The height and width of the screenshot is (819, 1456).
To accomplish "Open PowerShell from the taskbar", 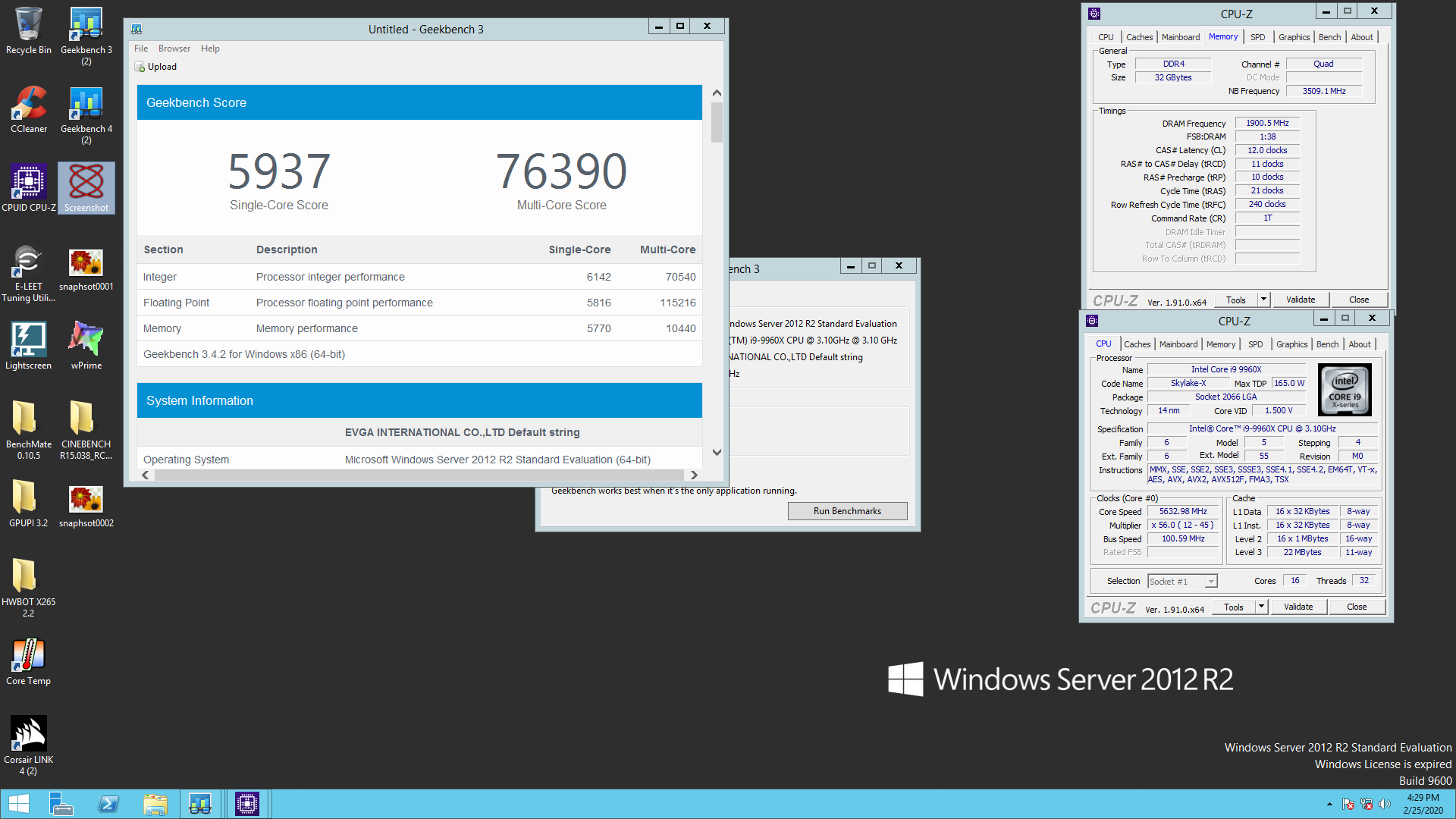I will point(108,804).
